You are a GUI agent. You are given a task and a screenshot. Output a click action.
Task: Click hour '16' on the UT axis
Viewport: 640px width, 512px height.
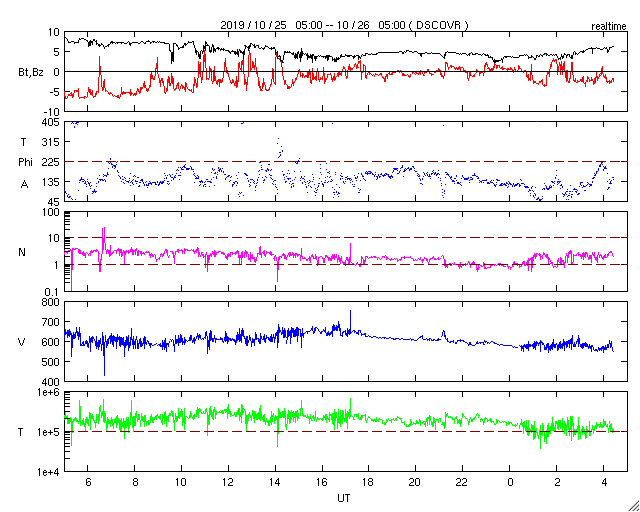coord(322,482)
